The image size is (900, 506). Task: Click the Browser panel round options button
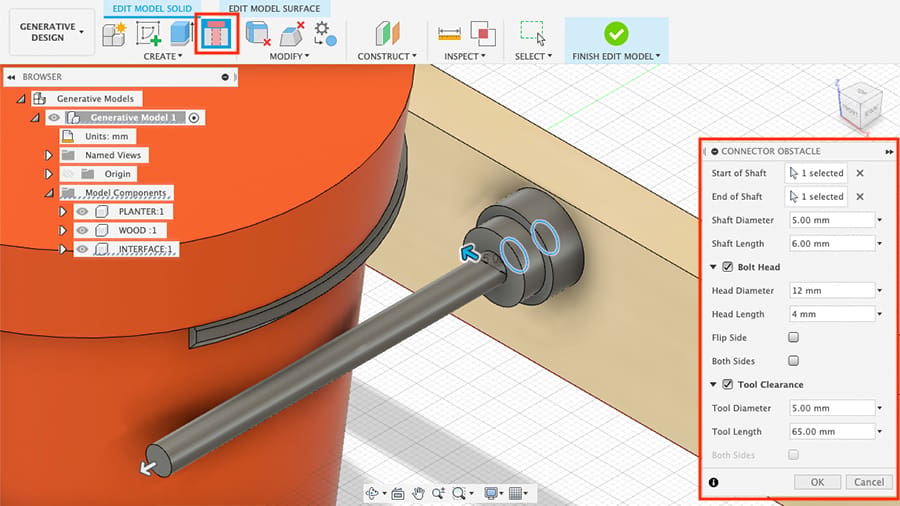coord(225,77)
